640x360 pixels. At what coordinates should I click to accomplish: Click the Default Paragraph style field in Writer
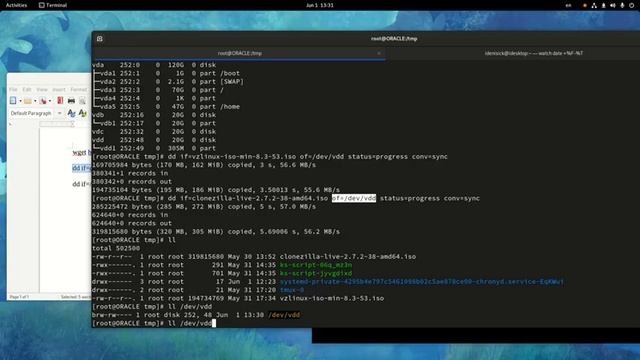click(x=32, y=113)
